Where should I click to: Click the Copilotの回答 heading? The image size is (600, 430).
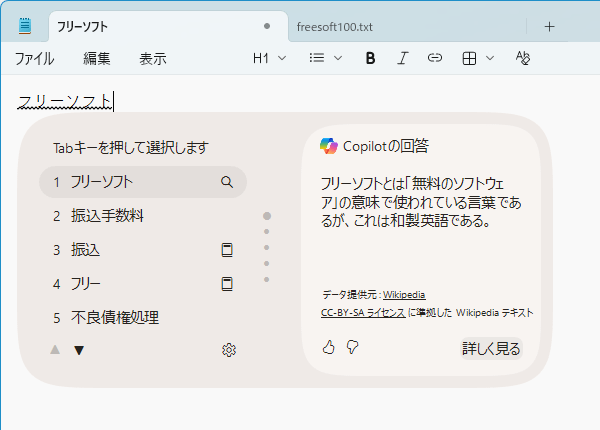(x=386, y=146)
